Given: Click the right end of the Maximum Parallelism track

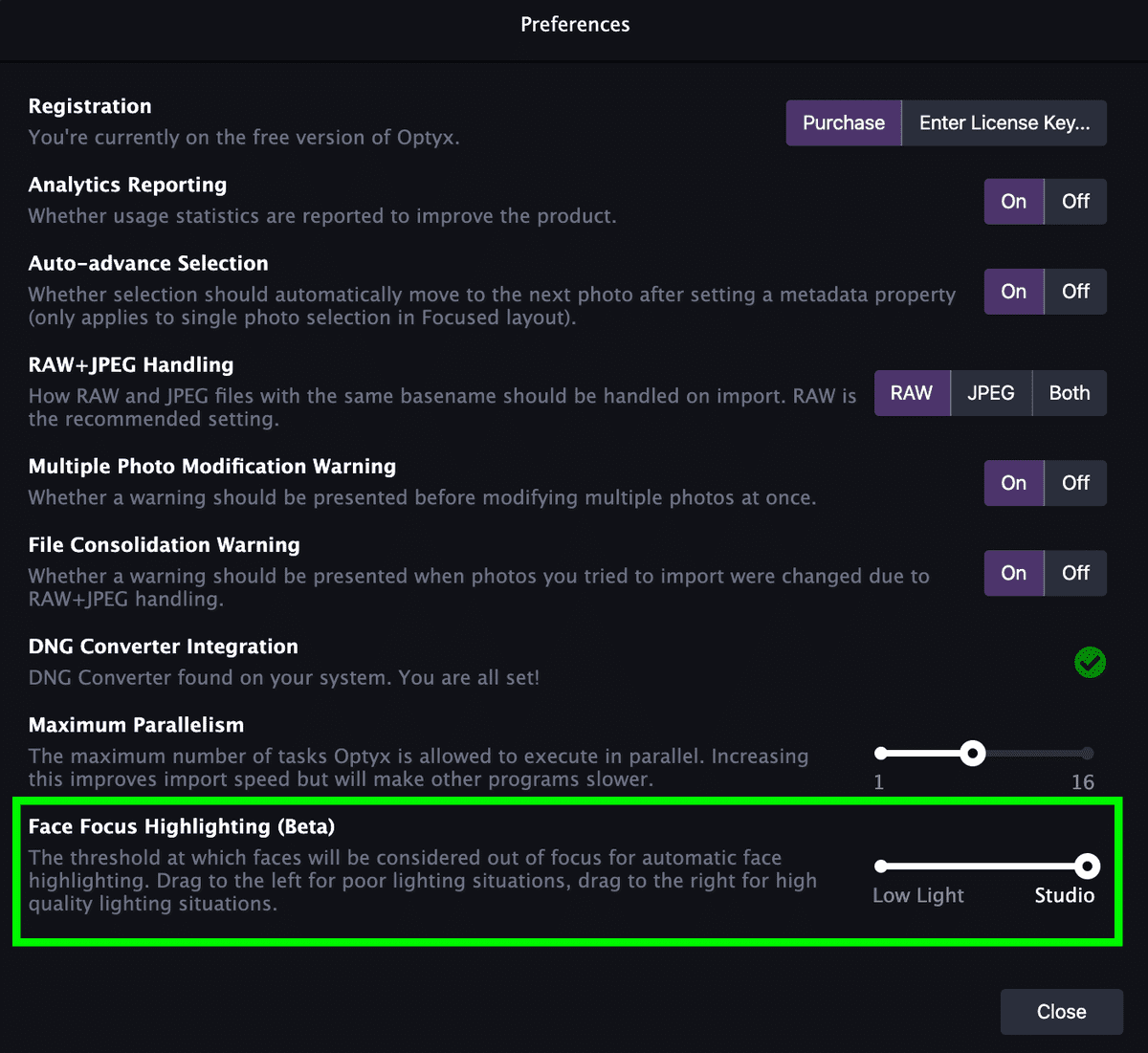Looking at the screenshot, I should click(x=1087, y=754).
